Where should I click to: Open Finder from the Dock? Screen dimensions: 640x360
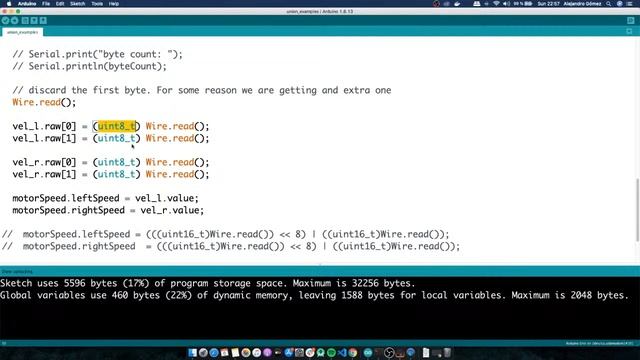coord(192,353)
